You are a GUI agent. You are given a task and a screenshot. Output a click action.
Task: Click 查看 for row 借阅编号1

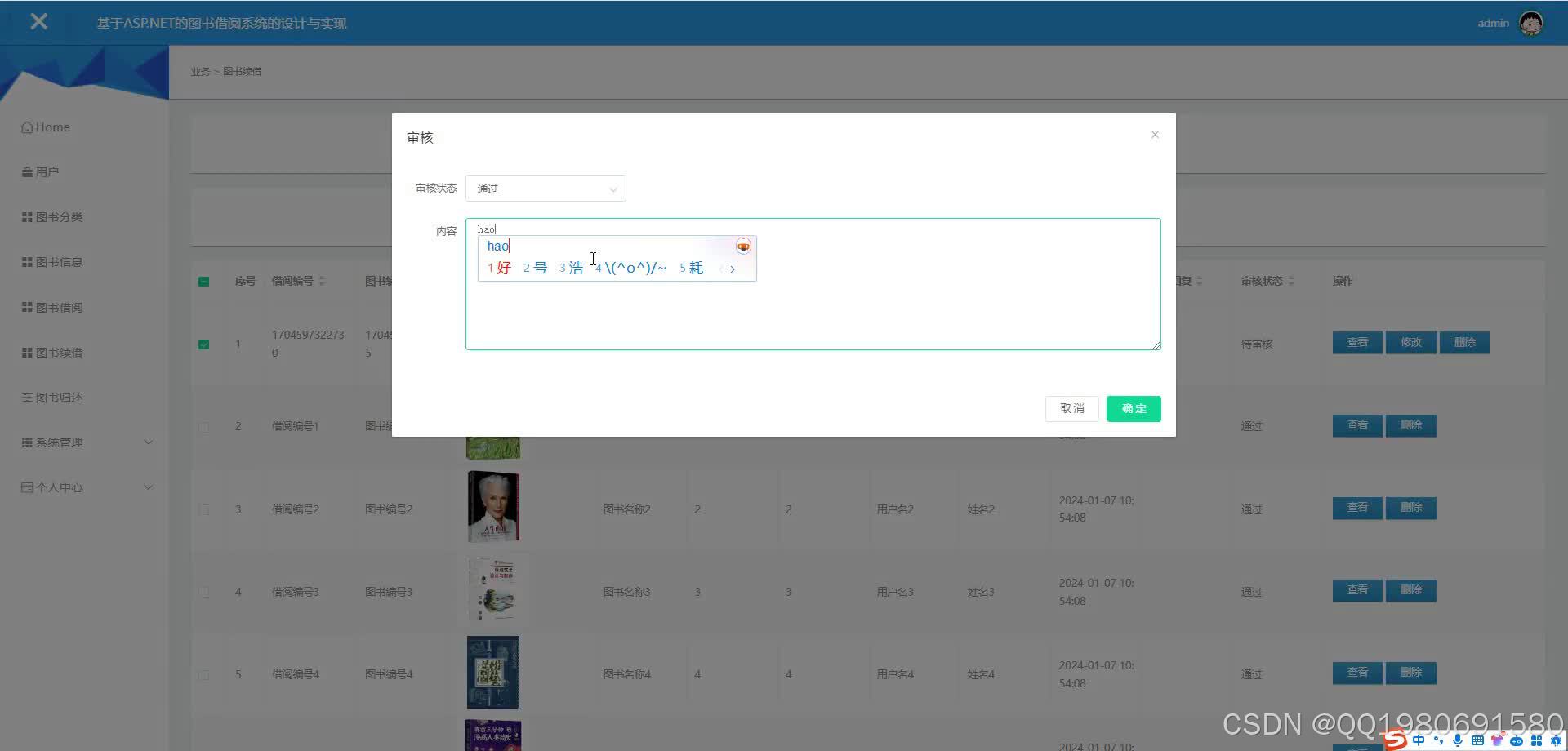pyautogui.click(x=1357, y=425)
